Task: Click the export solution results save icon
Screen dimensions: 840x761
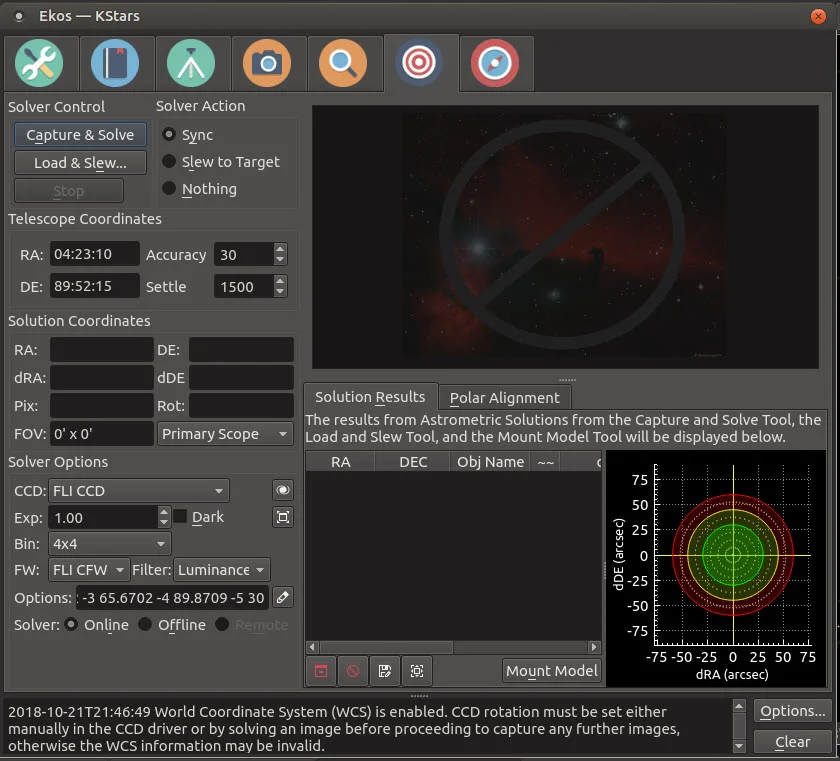Action: pyautogui.click(x=385, y=671)
